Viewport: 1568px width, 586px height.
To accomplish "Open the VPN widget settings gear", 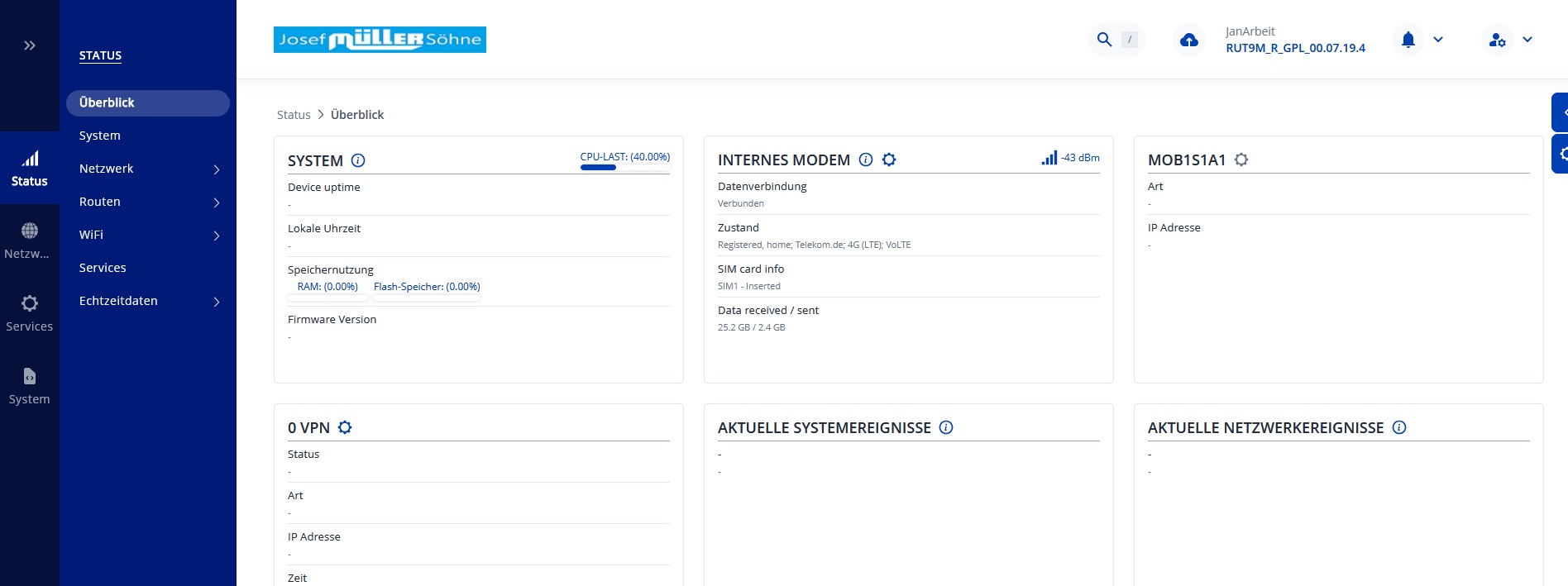I will (345, 427).
